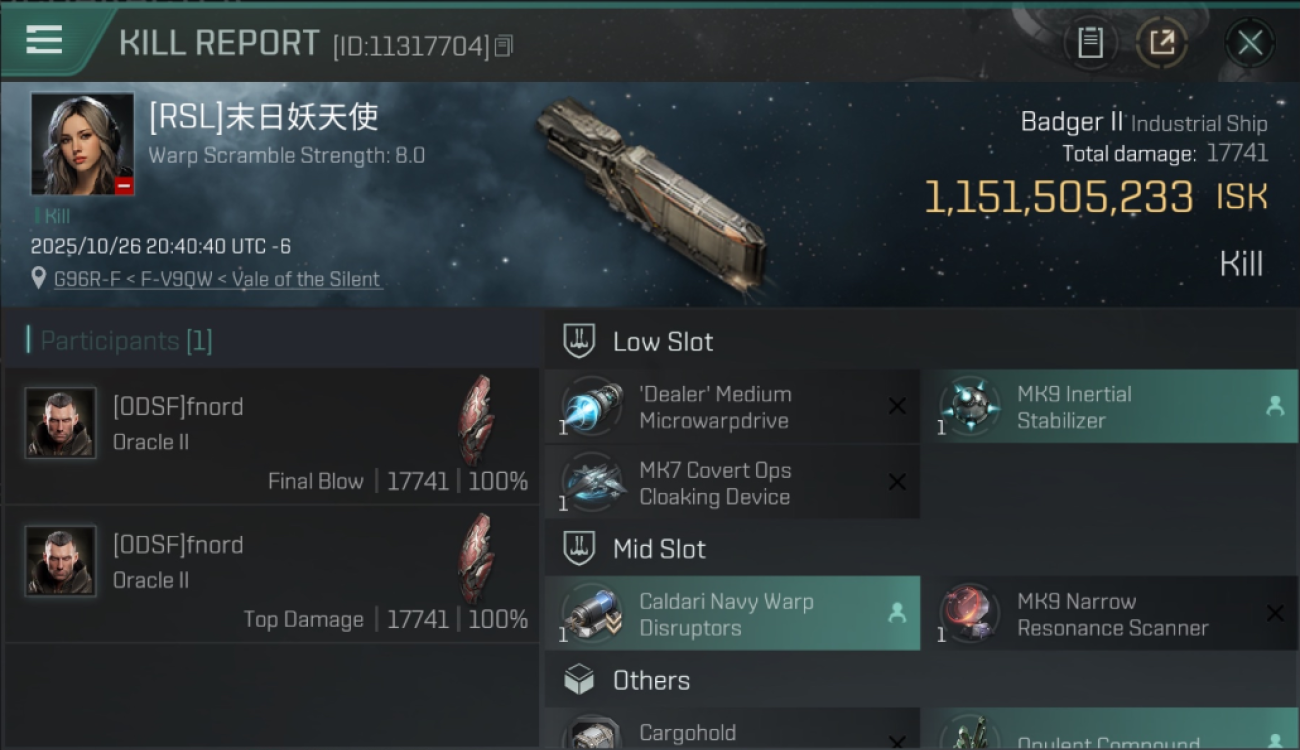The width and height of the screenshot is (1300, 750).
Task: Open the hamburger menu in header
Action: pyautogui.click(x=44, y=40)
